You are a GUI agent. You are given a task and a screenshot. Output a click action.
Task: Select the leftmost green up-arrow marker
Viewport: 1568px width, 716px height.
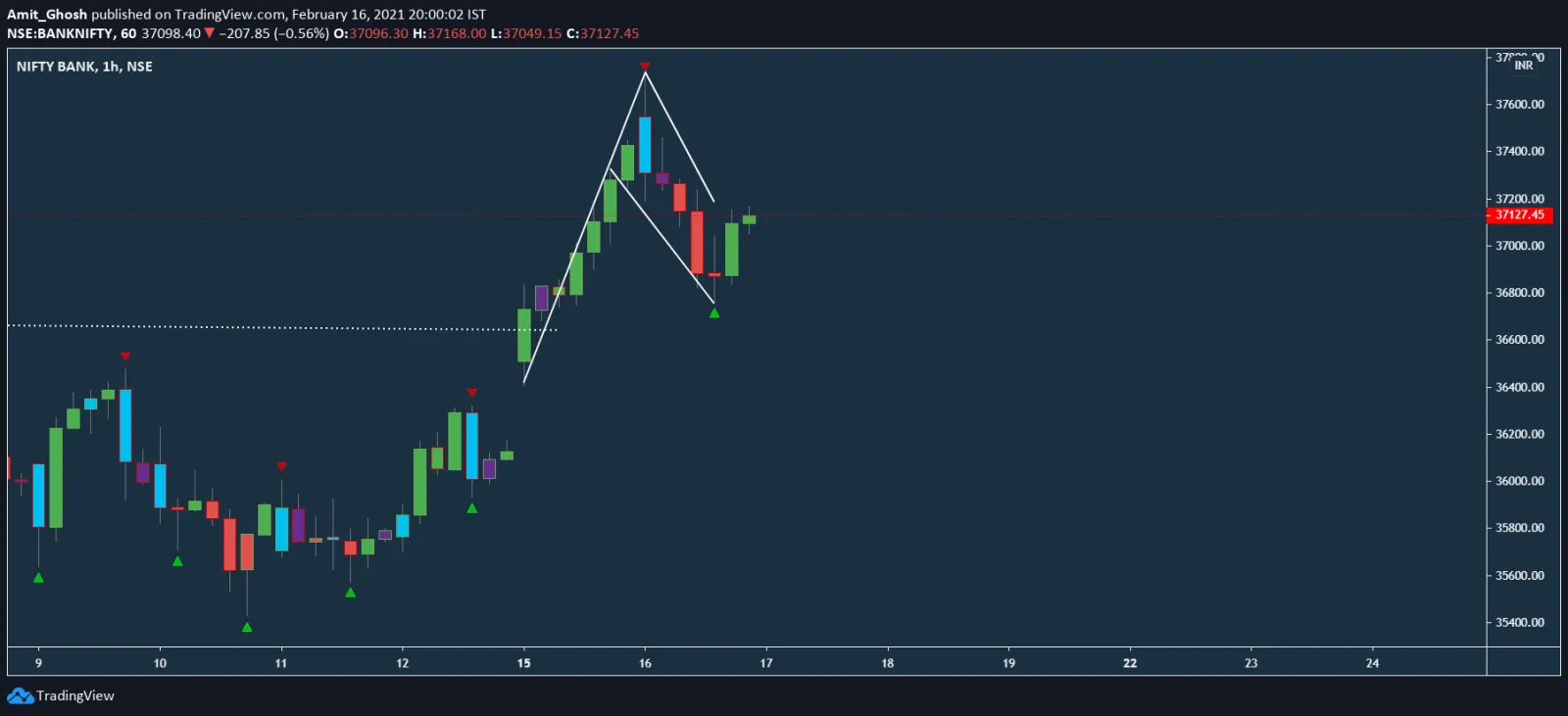(x=38, y=578)
